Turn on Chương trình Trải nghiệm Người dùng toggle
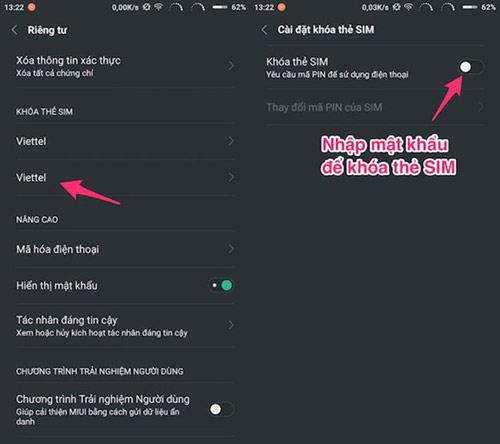This screenshot has width=500, height=444. click(x=221, y=409)
